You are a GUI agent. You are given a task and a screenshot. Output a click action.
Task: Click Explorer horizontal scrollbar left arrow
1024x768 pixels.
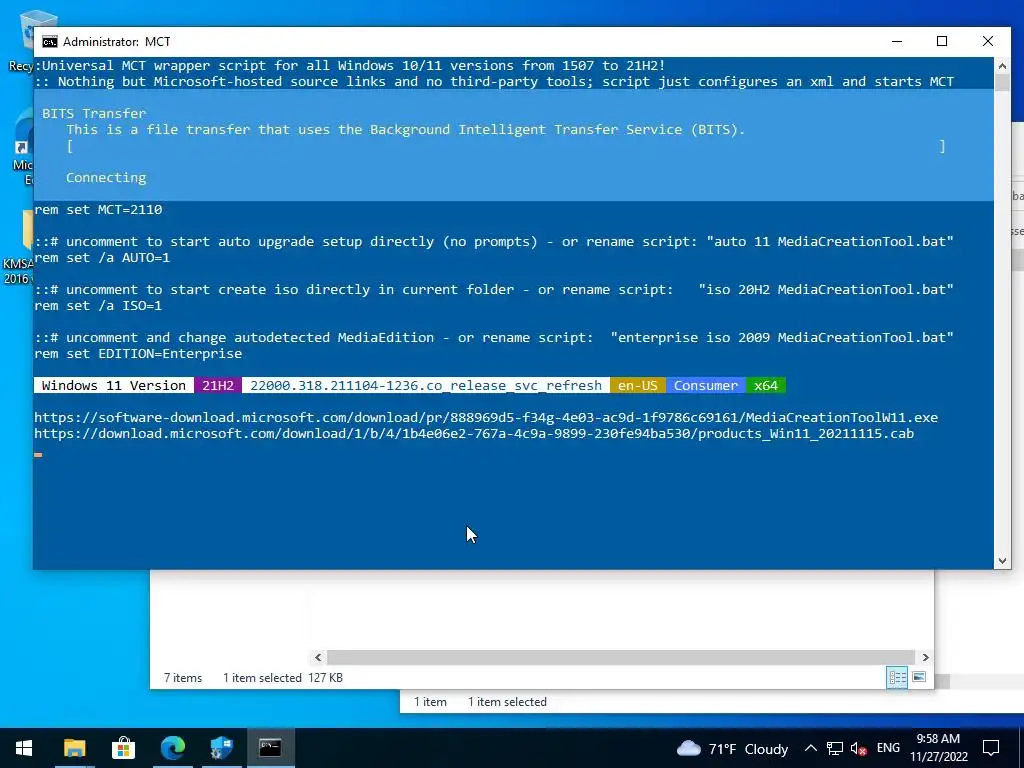click(318, 658)
